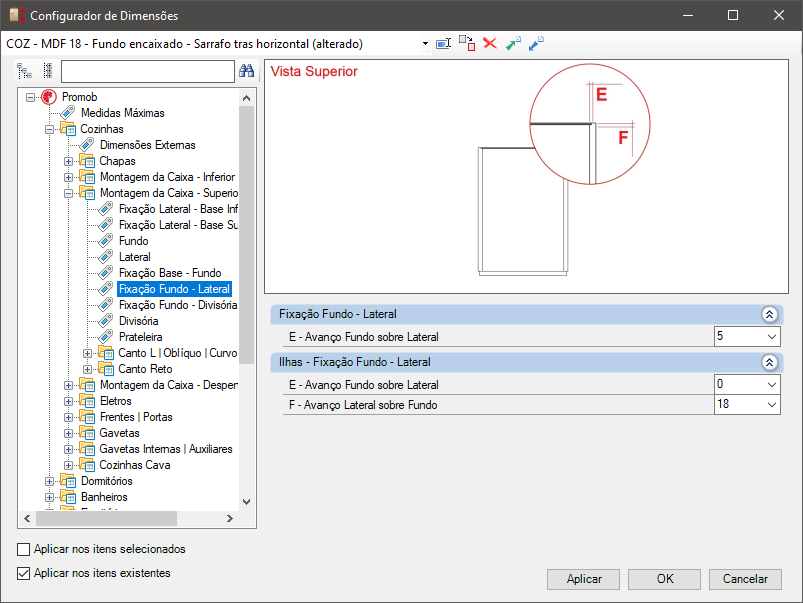The height and width of the screenshot is (603, 803).
Task: Click the tag icon beside Medidas Máximas
Action: 68,113
